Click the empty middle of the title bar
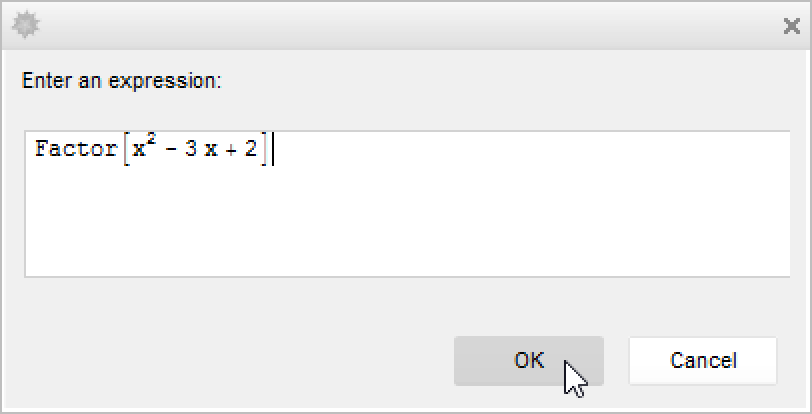 pyautogui.click(x=400, y=25)
